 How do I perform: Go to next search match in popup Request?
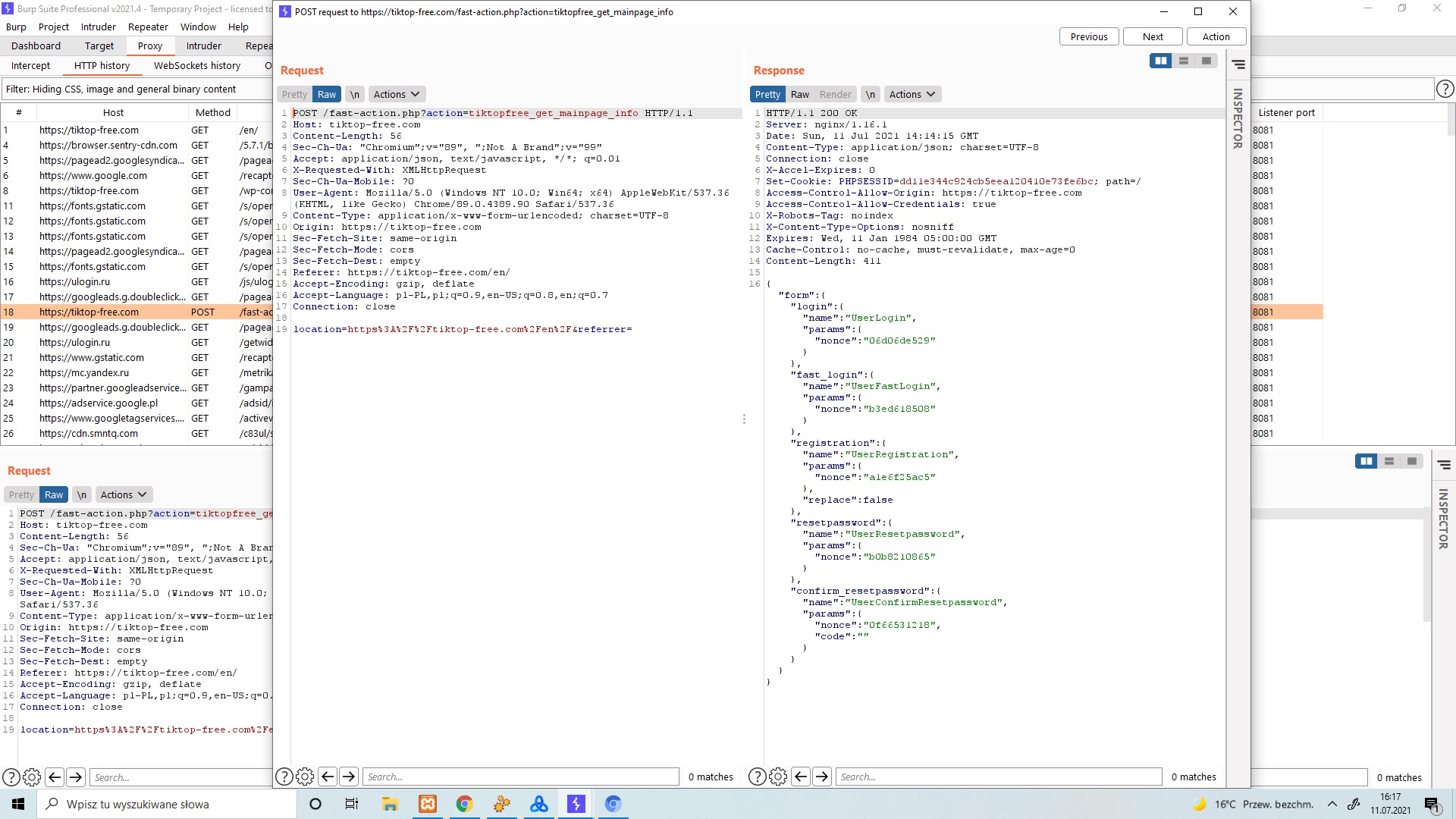click(349, 777)
